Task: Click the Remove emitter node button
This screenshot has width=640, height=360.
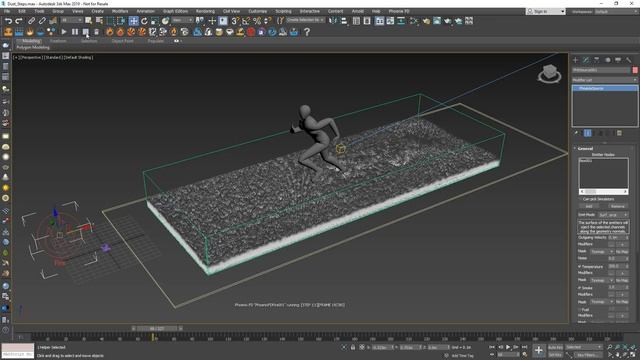Action: click(x=618, y=206)
